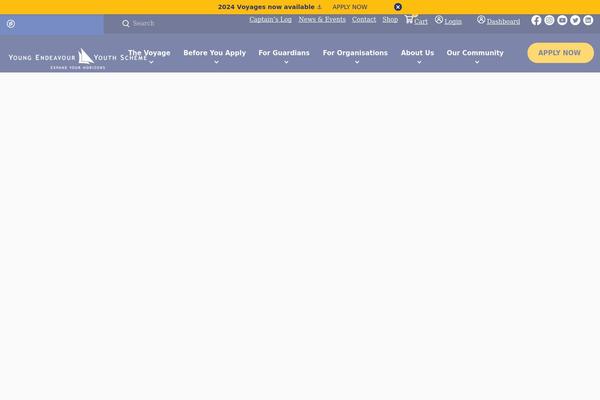600x400 pixels.
Task: Expand chevron under For Organisations
Action: [357, 62]
